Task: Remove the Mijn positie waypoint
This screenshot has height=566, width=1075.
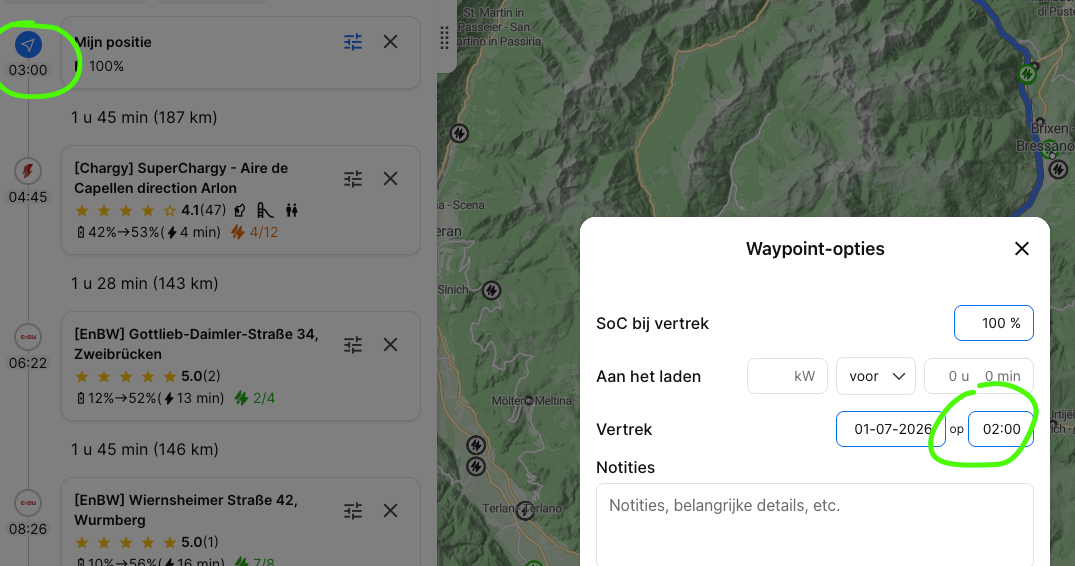Action: point(391,42)
